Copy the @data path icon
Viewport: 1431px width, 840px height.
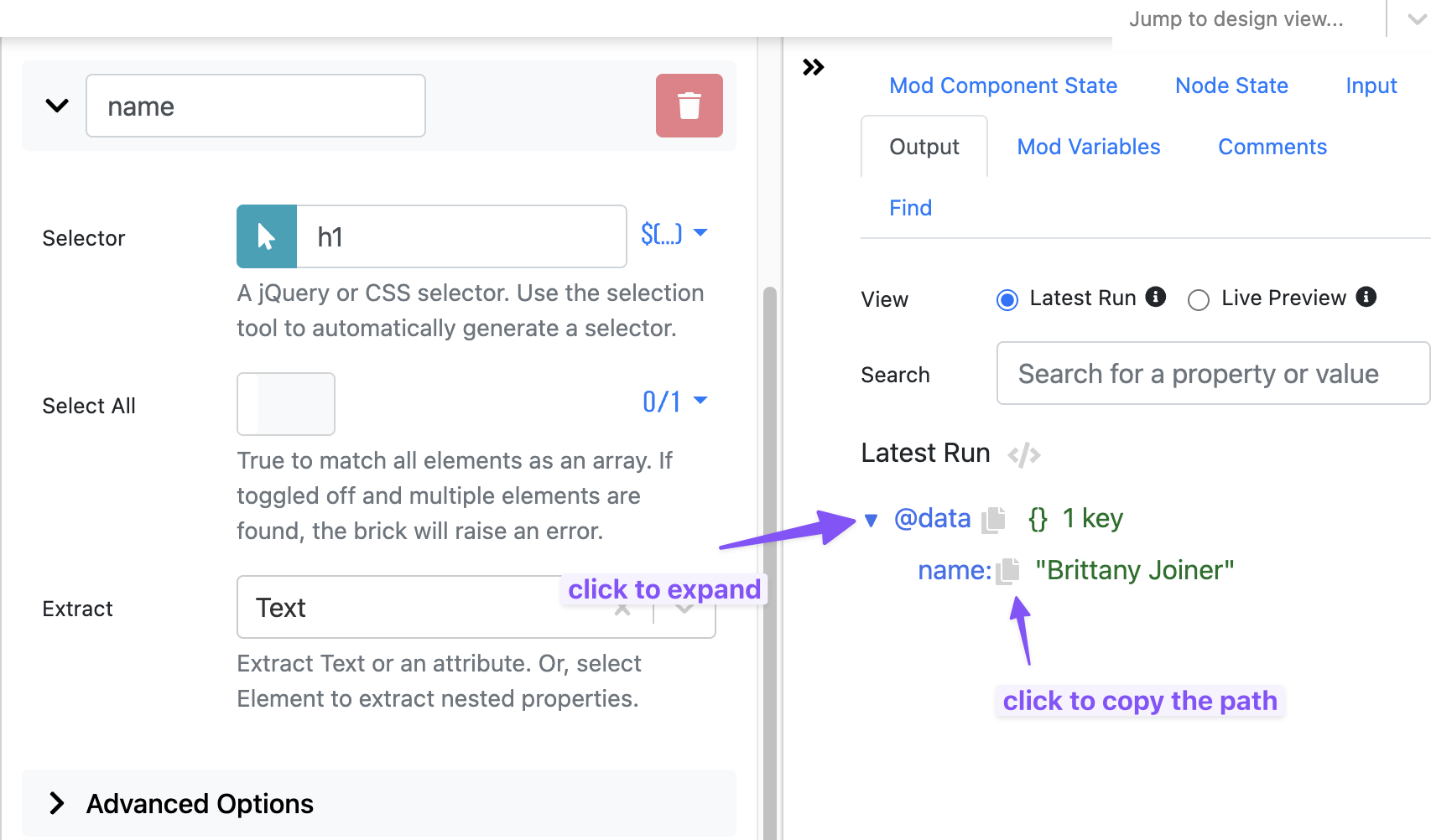coord(994,519)
